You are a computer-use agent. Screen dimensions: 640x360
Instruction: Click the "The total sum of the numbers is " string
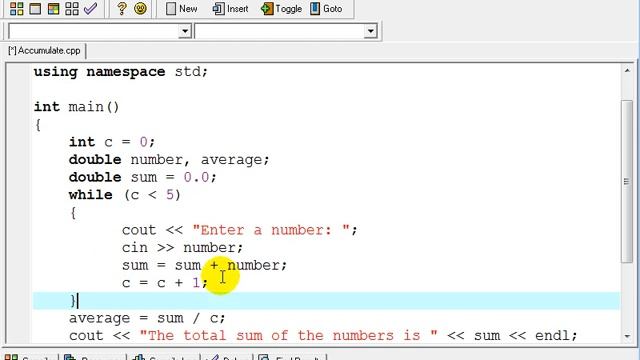point(289,336)
